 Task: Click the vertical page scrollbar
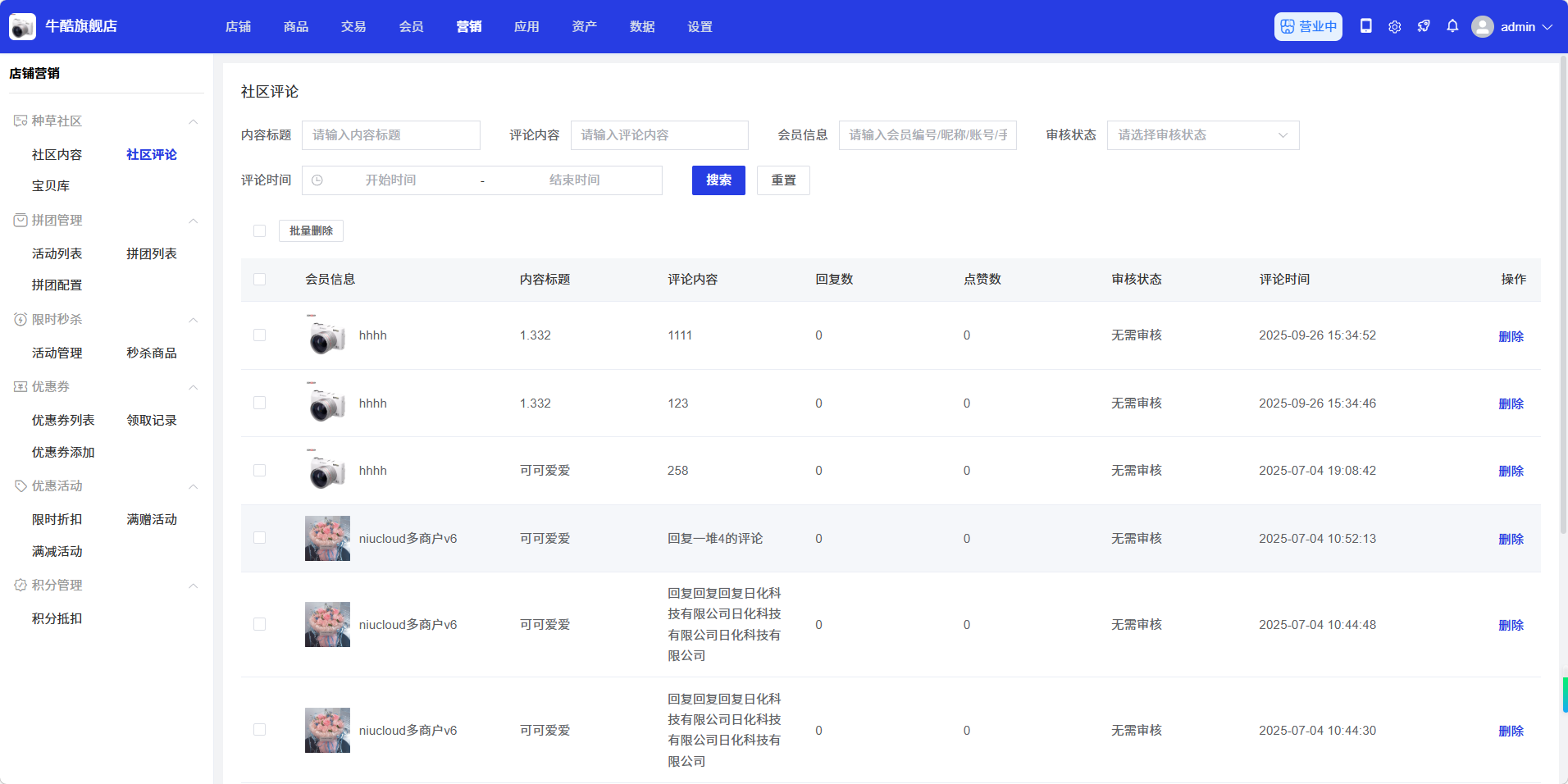pyautogui.click(x=1563, y=295)
